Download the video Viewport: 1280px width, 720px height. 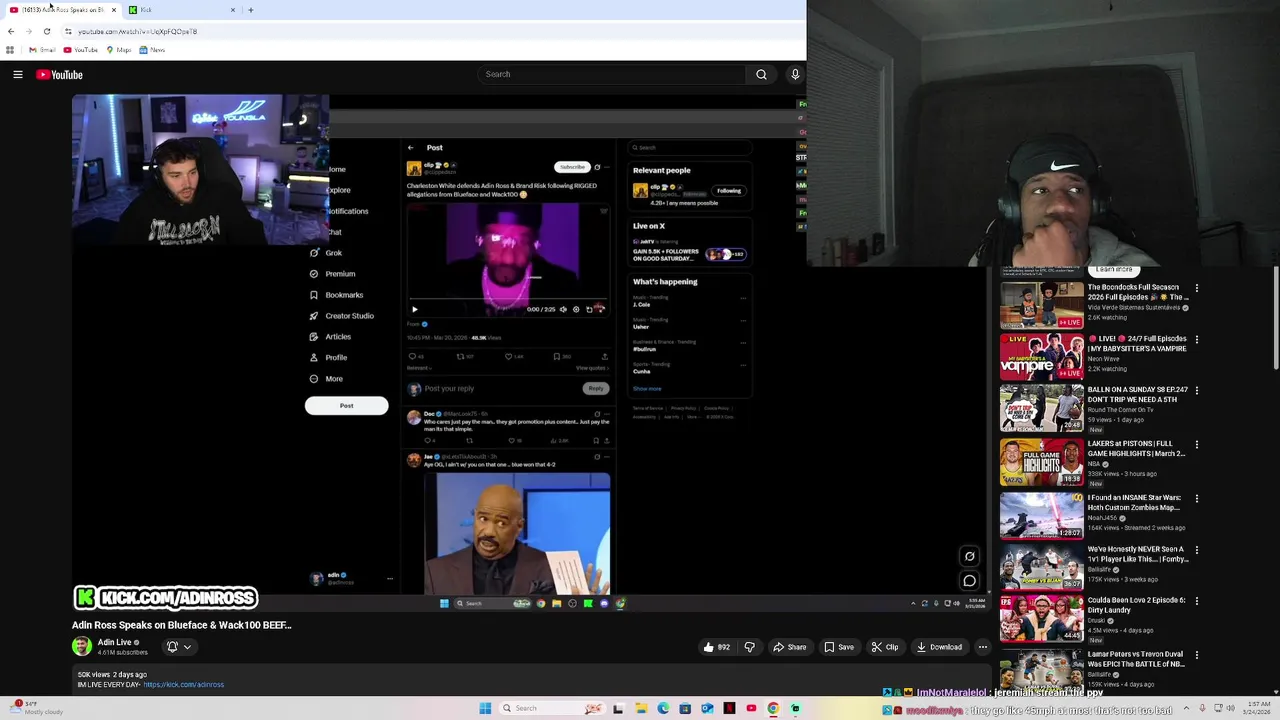coord(939,647)
